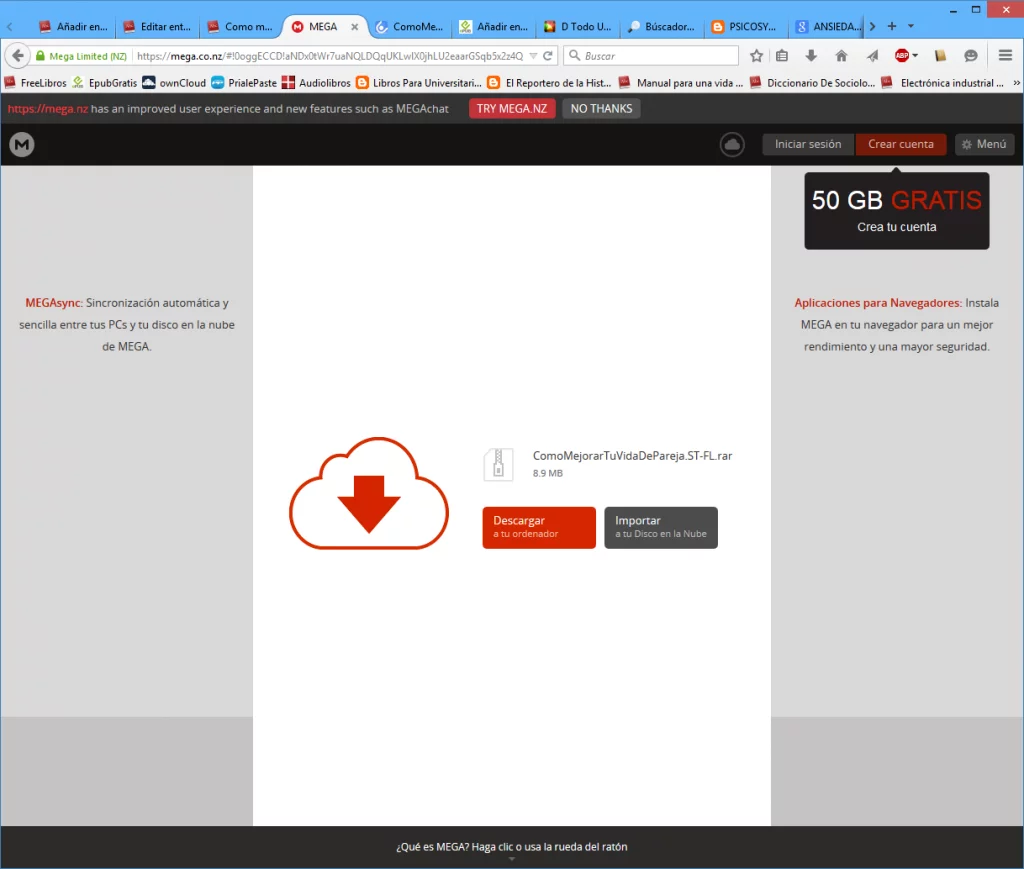
Task: Reload the page with refresh icon
Action: [548, 56]
